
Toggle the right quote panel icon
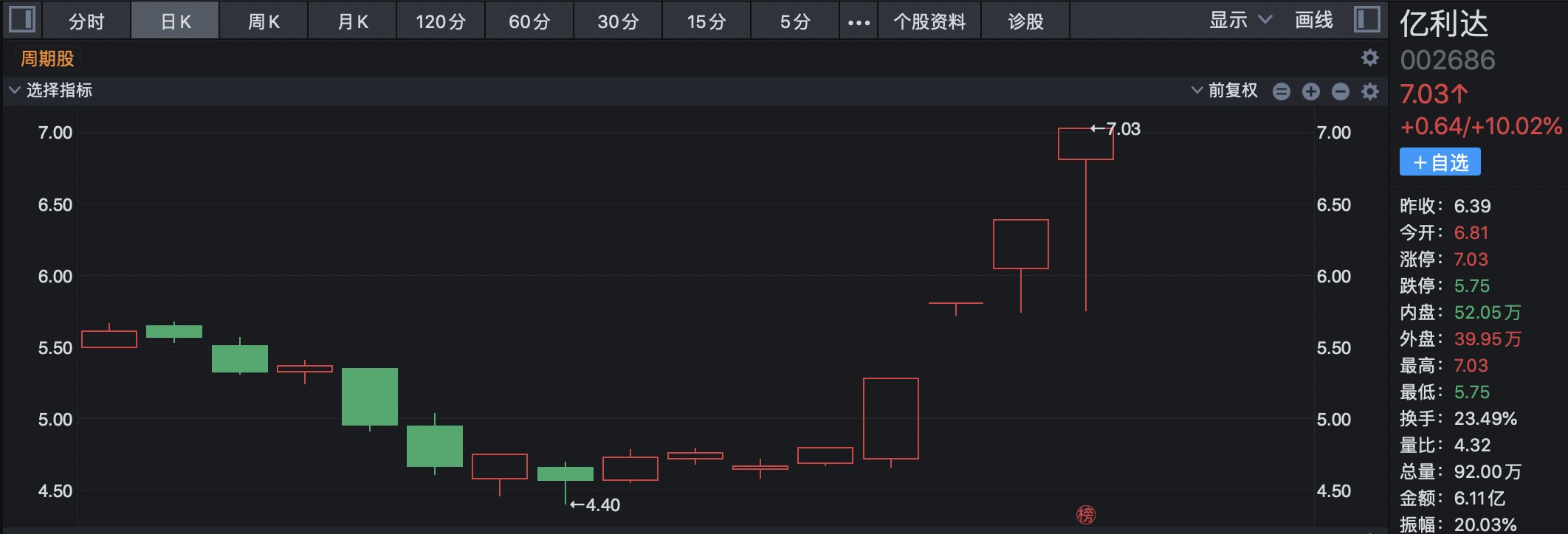1367,19
